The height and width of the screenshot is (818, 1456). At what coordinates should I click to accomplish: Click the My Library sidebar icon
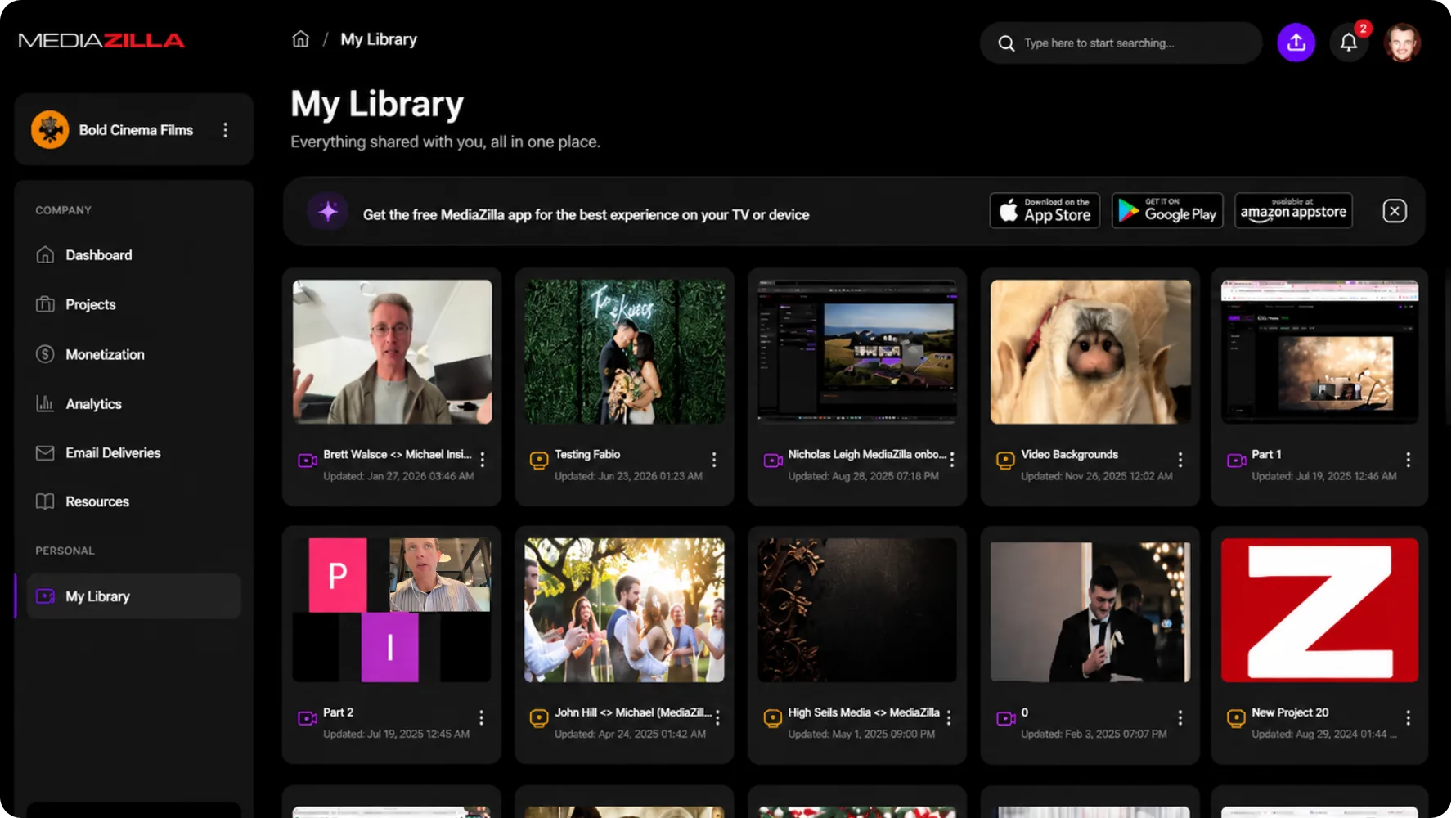[45, 596]
